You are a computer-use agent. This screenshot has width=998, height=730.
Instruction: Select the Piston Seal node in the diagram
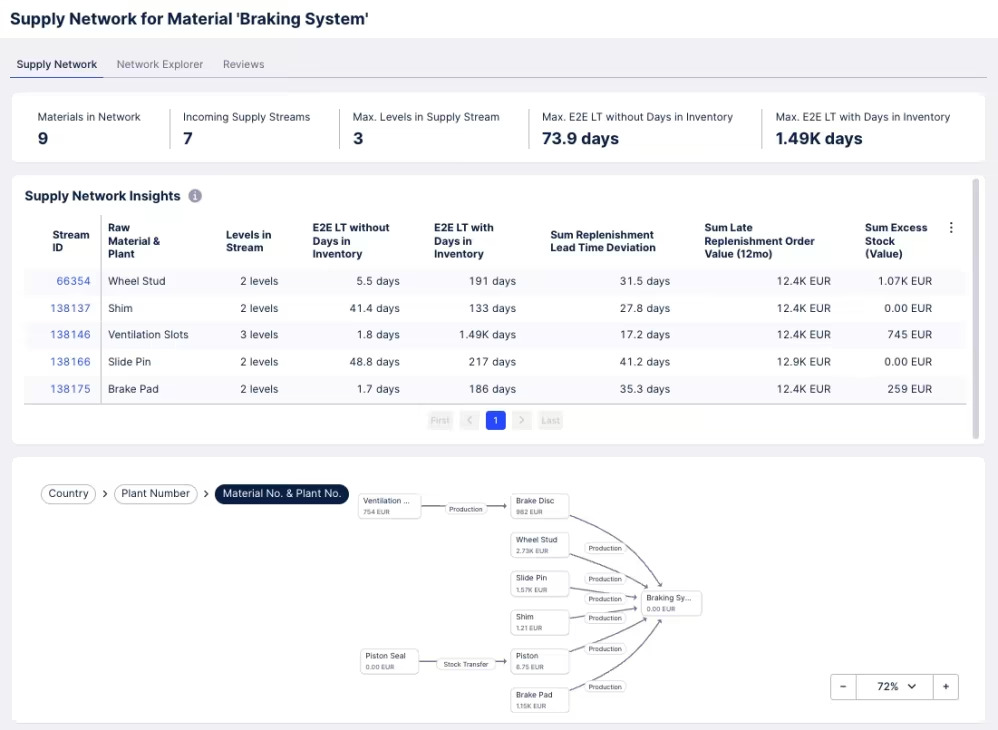click(389, 661)
